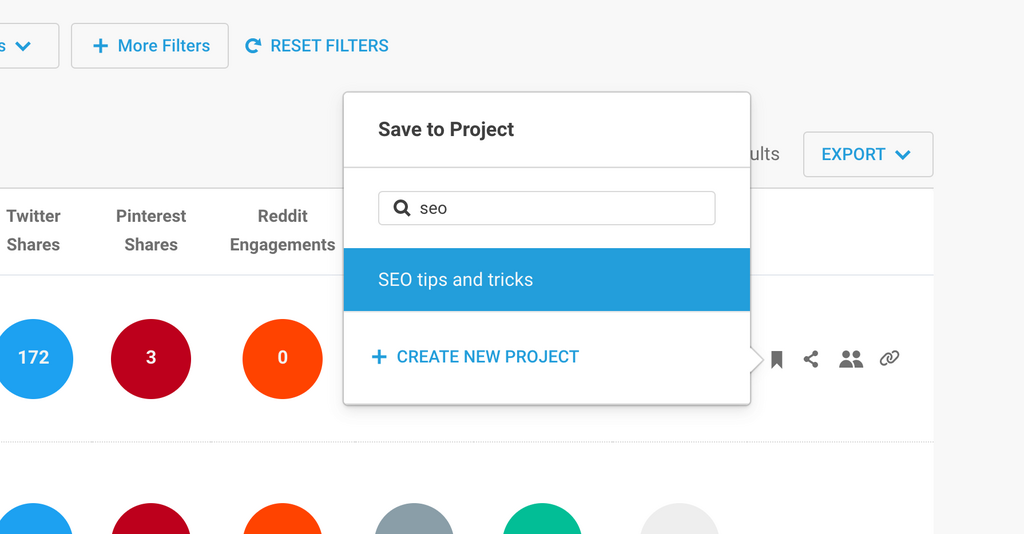The width and height of the screenshot is (1024, 534).
Task: Choose CREATE NEW PROJECT in the popup
Action: (487, 357)
